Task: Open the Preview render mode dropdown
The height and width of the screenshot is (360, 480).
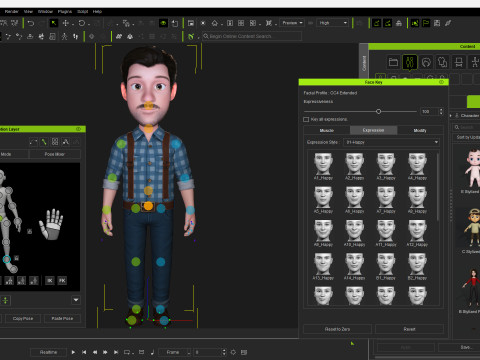Action: tap(292, 23)
